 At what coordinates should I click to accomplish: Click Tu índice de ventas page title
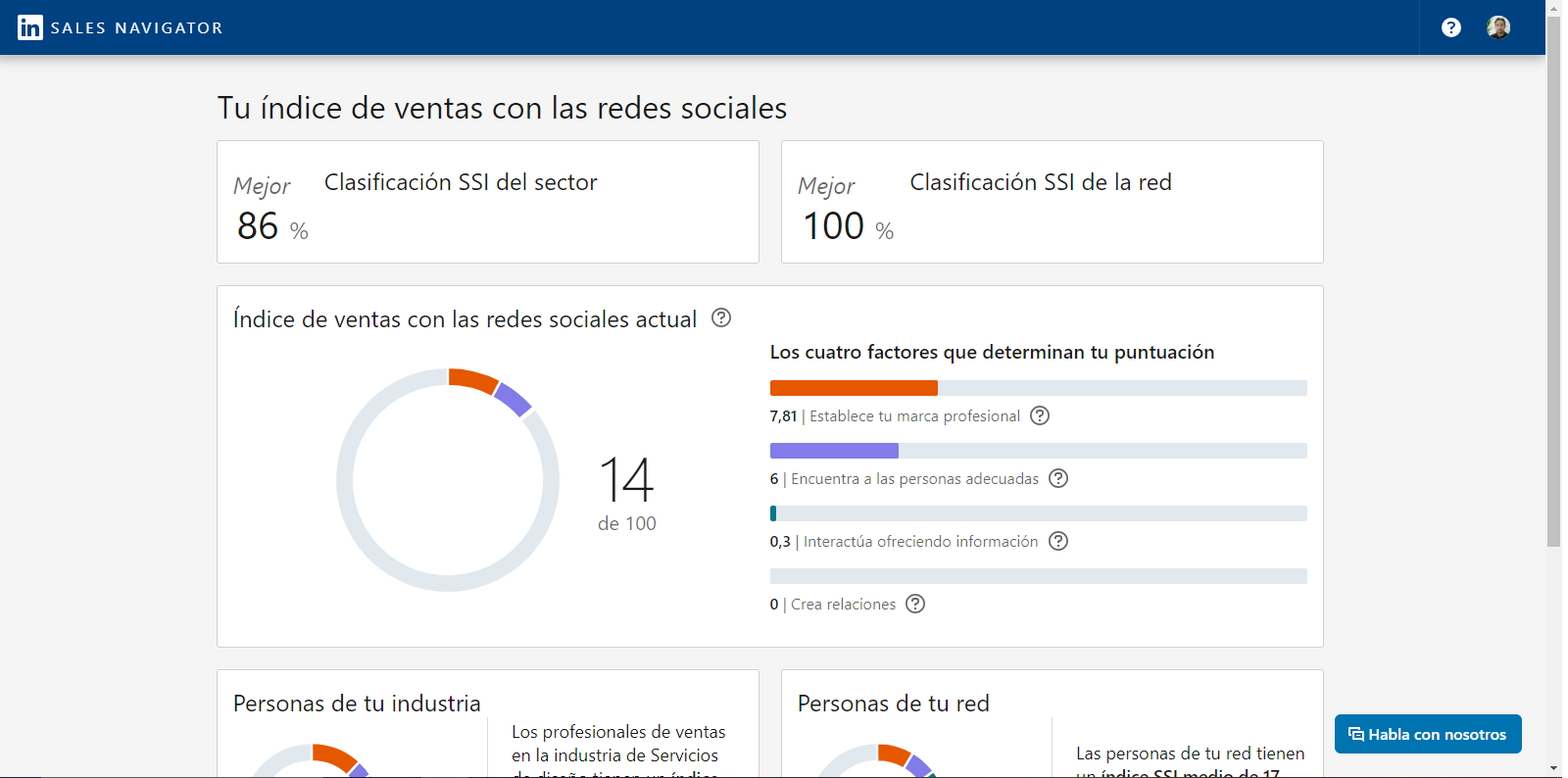tap(502, 108)
